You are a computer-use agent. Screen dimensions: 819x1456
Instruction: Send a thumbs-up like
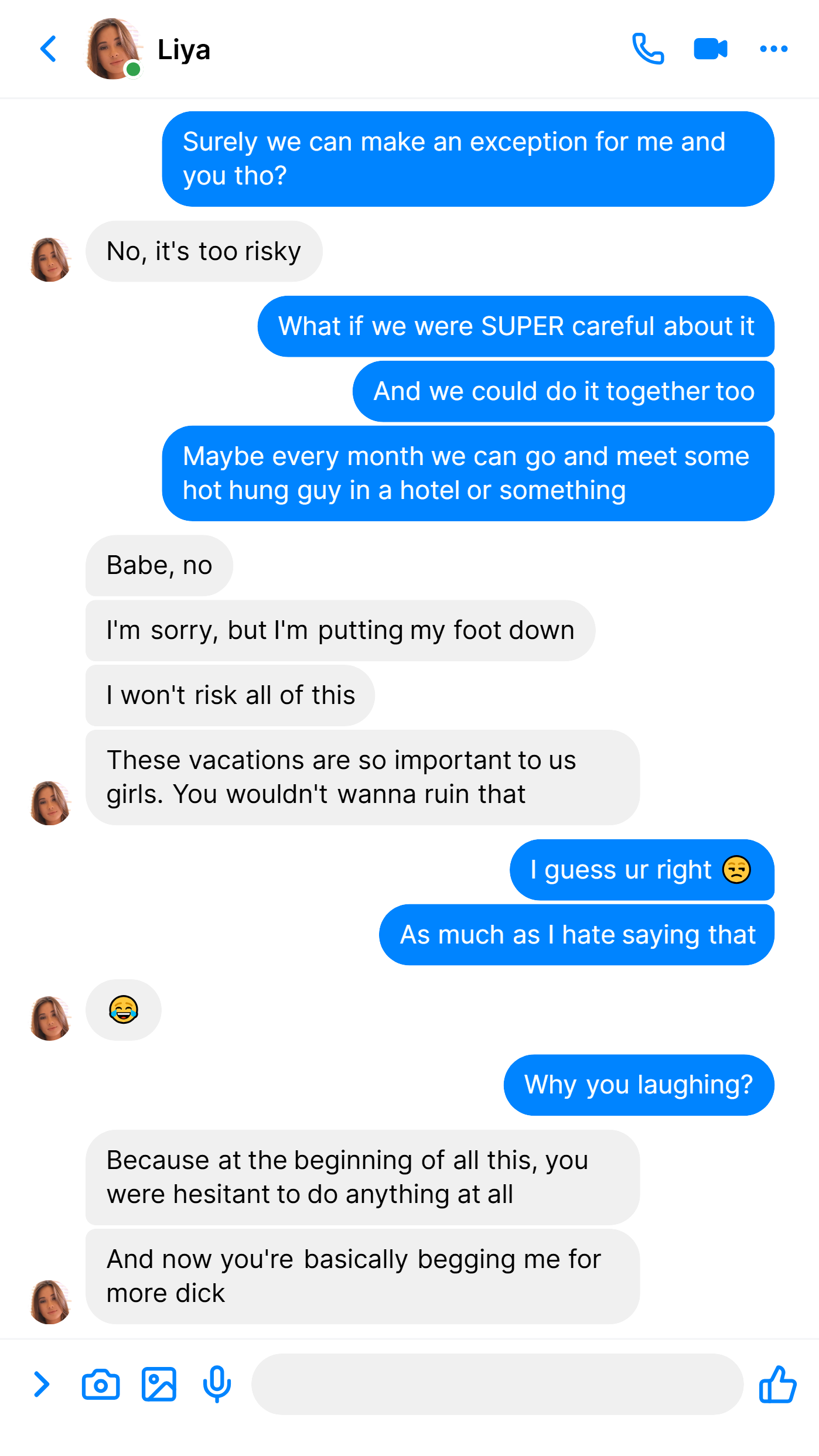(777, 1385)
